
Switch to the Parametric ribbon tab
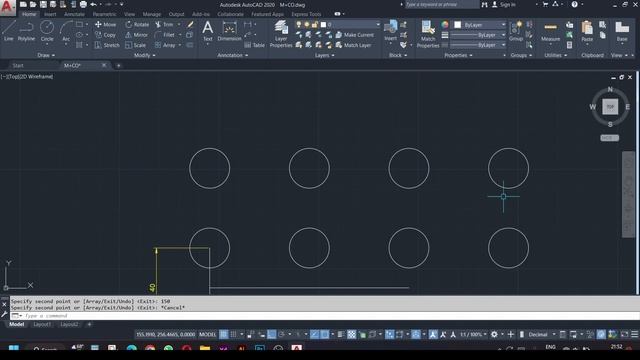[104, 14]
